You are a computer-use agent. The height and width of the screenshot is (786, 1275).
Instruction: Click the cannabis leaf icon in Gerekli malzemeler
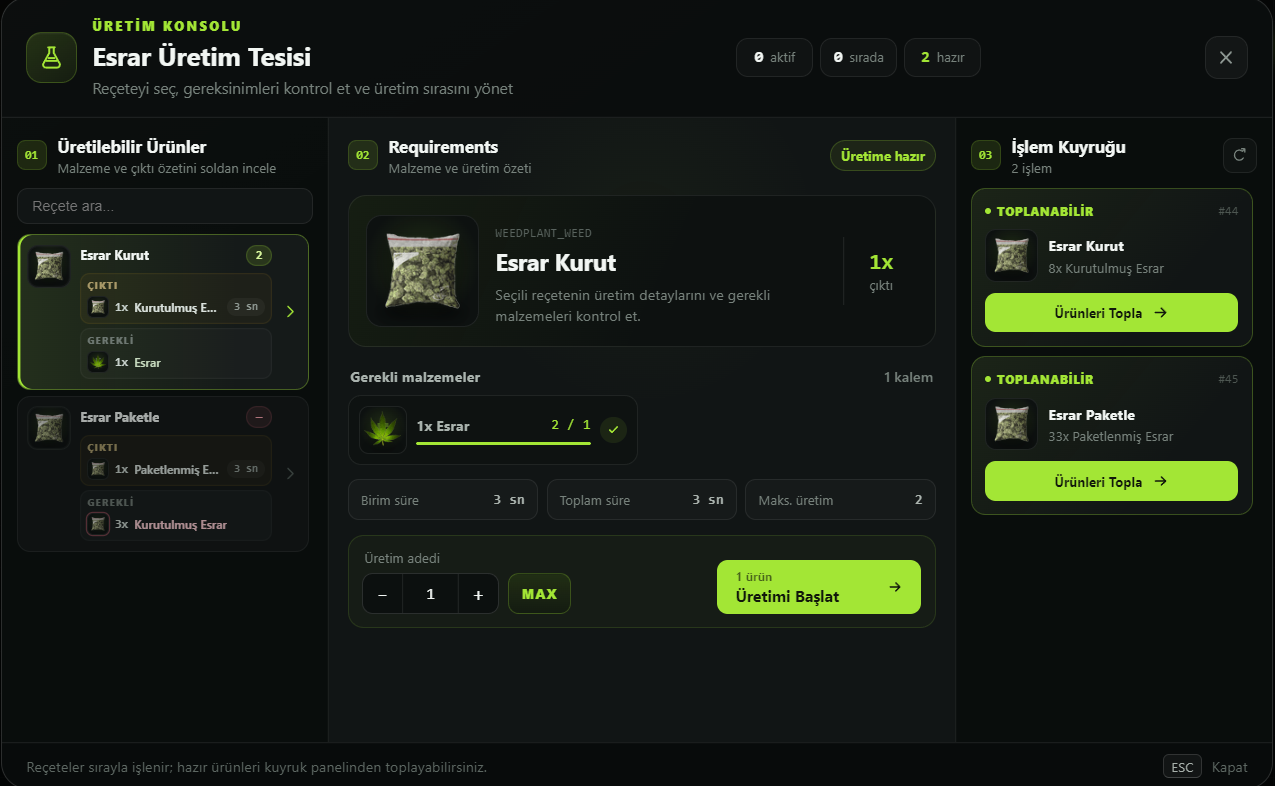(x=383, y=430)
